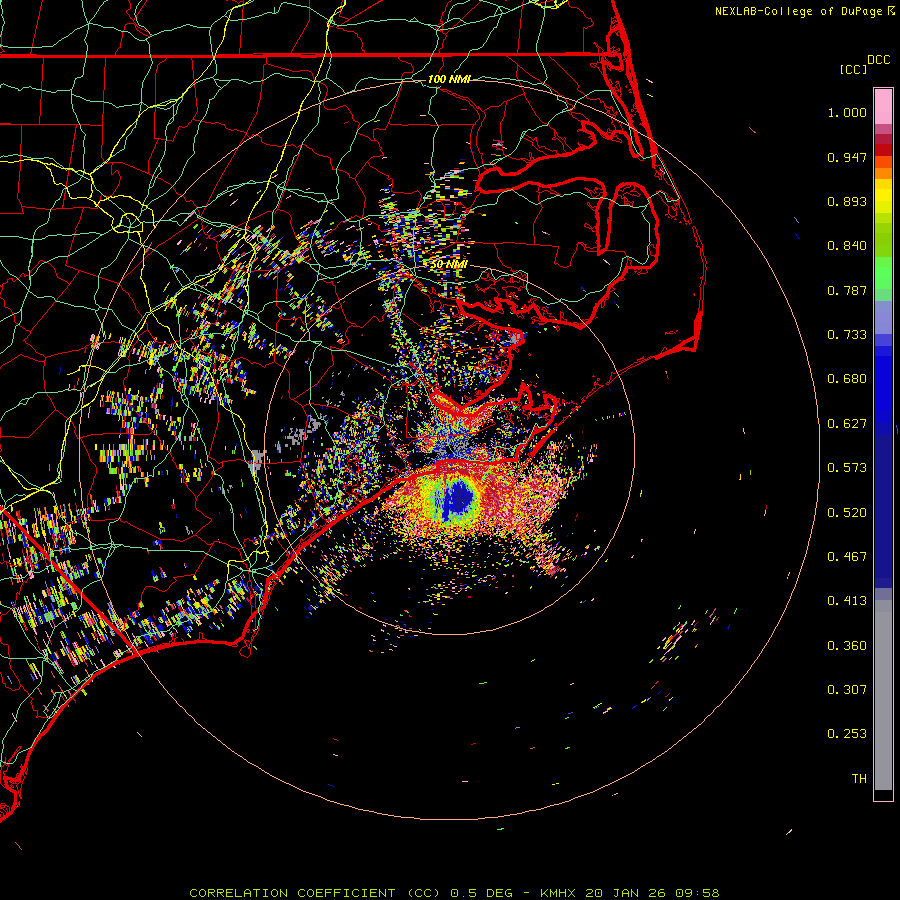The width and height of the screenshot is (900, 900).
Task: Click the 0.253 scale value
Action: click(x=847, y=734)
